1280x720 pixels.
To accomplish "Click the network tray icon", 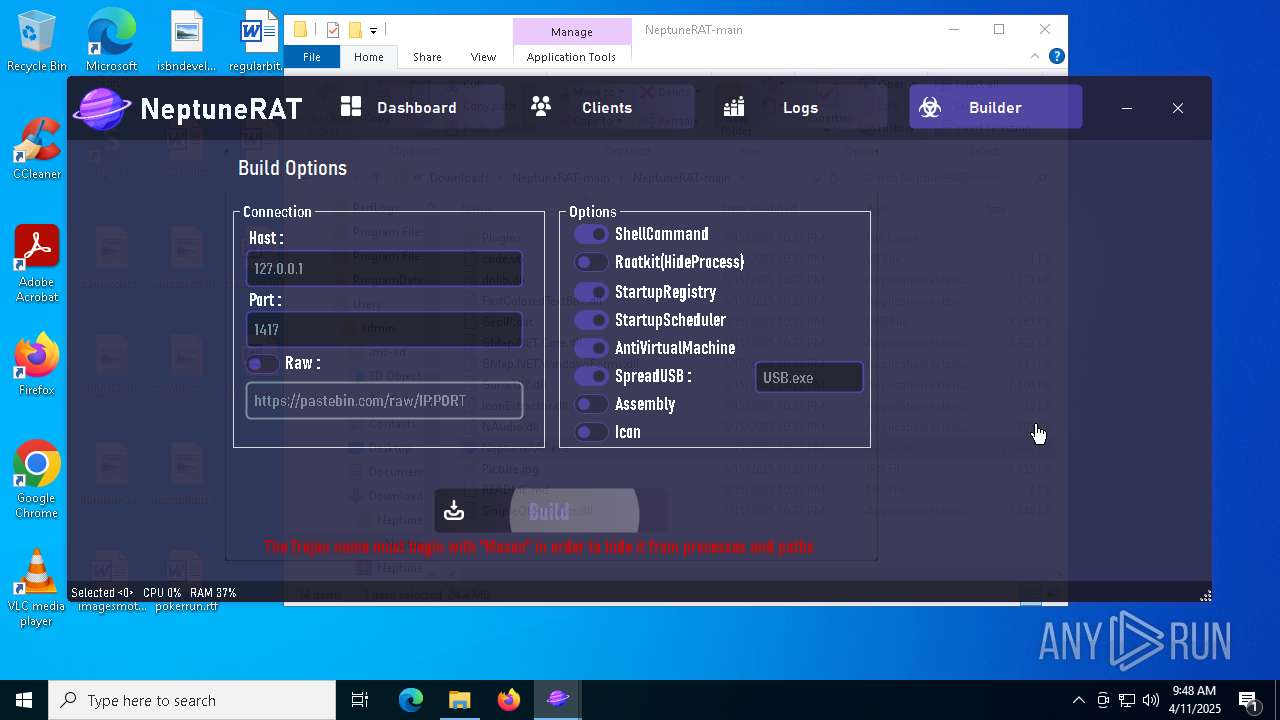I will click(1127, 700).
